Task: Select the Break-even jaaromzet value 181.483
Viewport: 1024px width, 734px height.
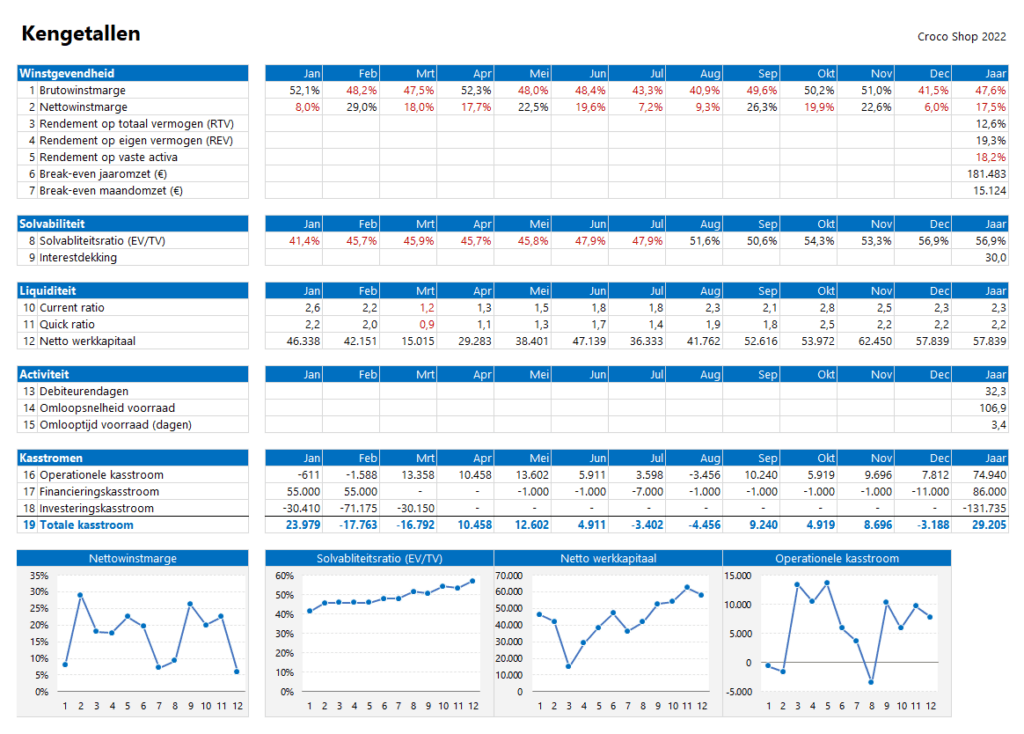Action: (986, 174)
